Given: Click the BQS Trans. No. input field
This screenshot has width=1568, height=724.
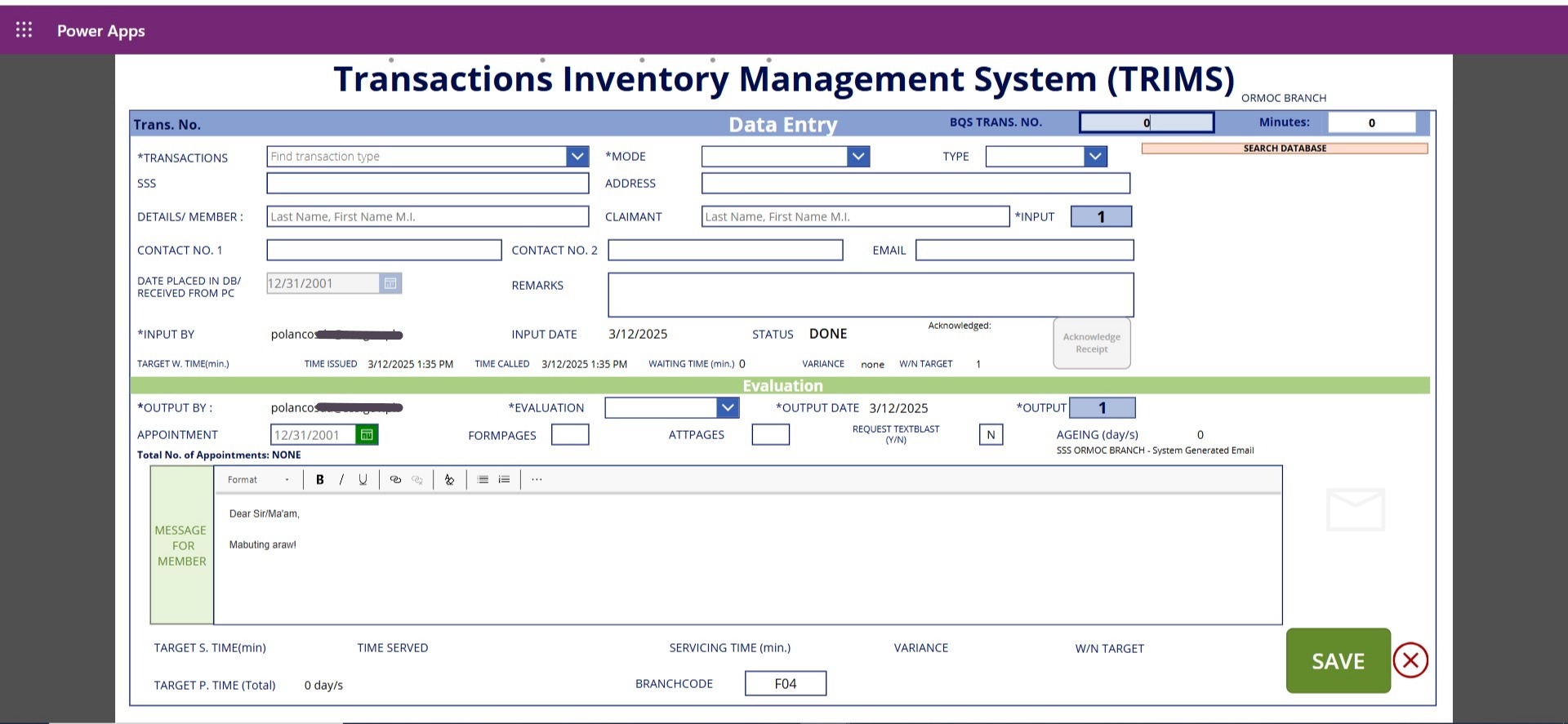Looking at the screenshot, I should (1147, 122).
